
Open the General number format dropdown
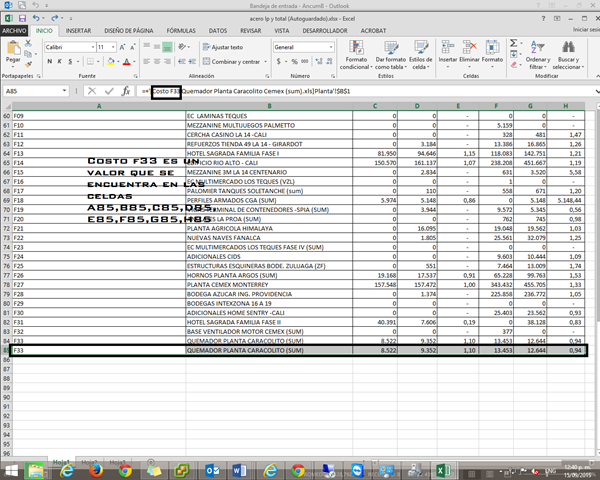pyautogui.click(x=331, y=47)
